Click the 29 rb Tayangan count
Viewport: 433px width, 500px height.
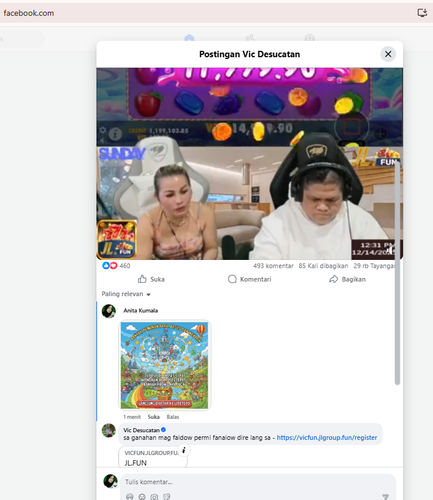point(374,266)
